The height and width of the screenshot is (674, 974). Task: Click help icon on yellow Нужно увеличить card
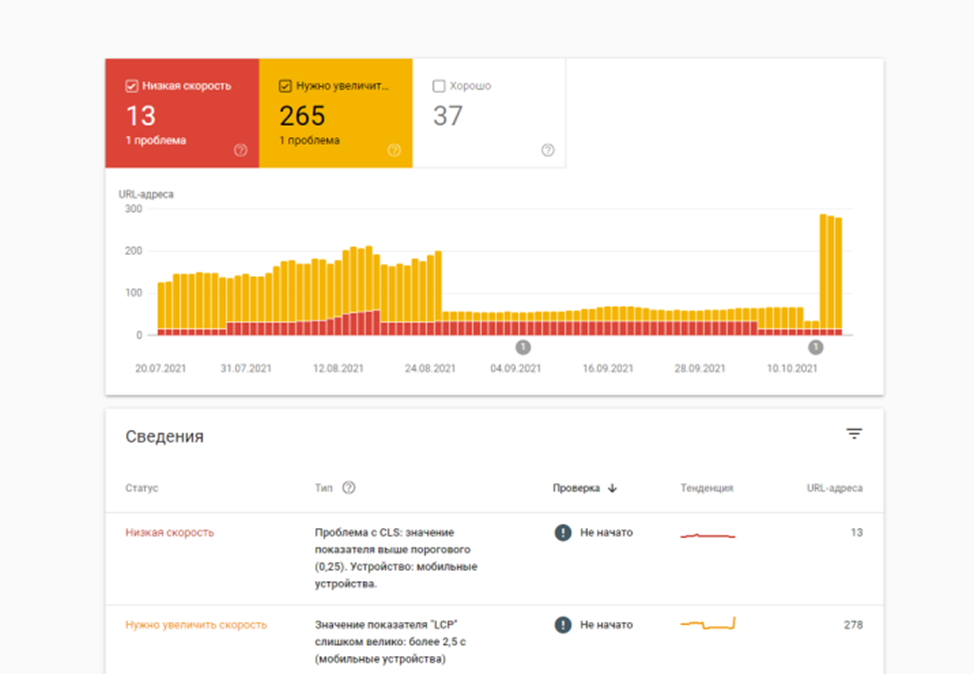394,150
